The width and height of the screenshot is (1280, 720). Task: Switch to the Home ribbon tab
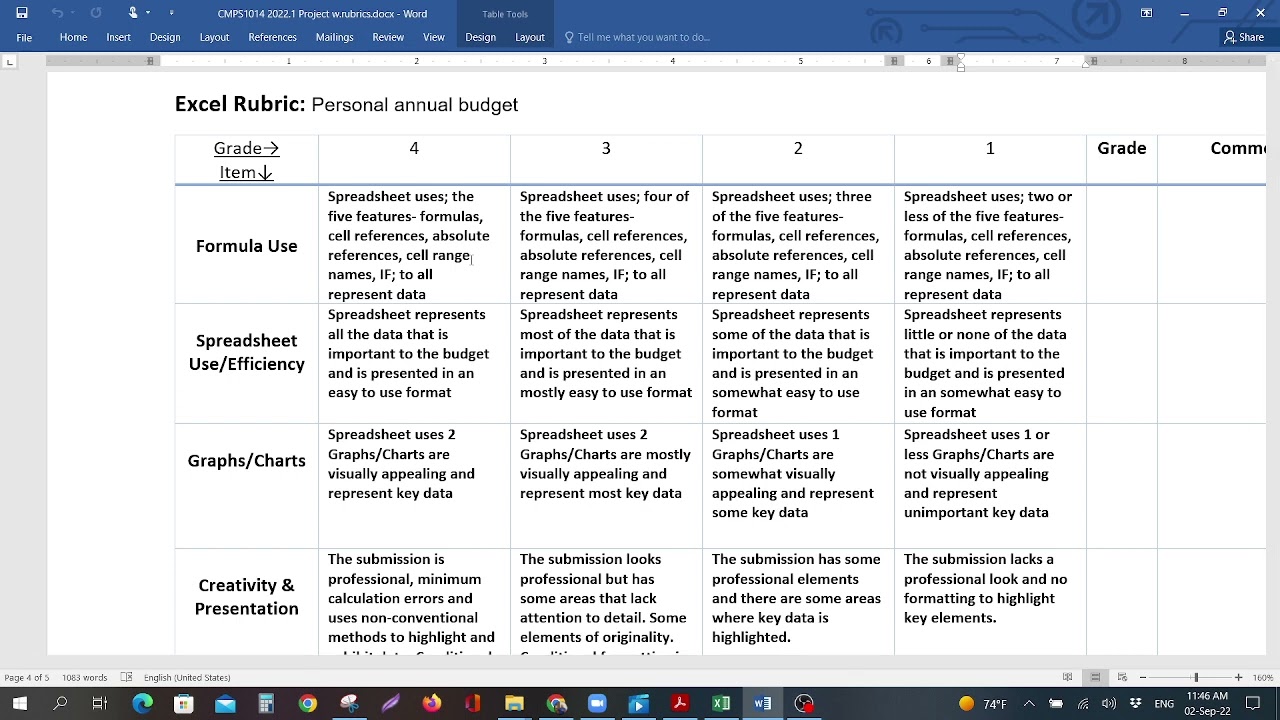(x=73, y=37)
